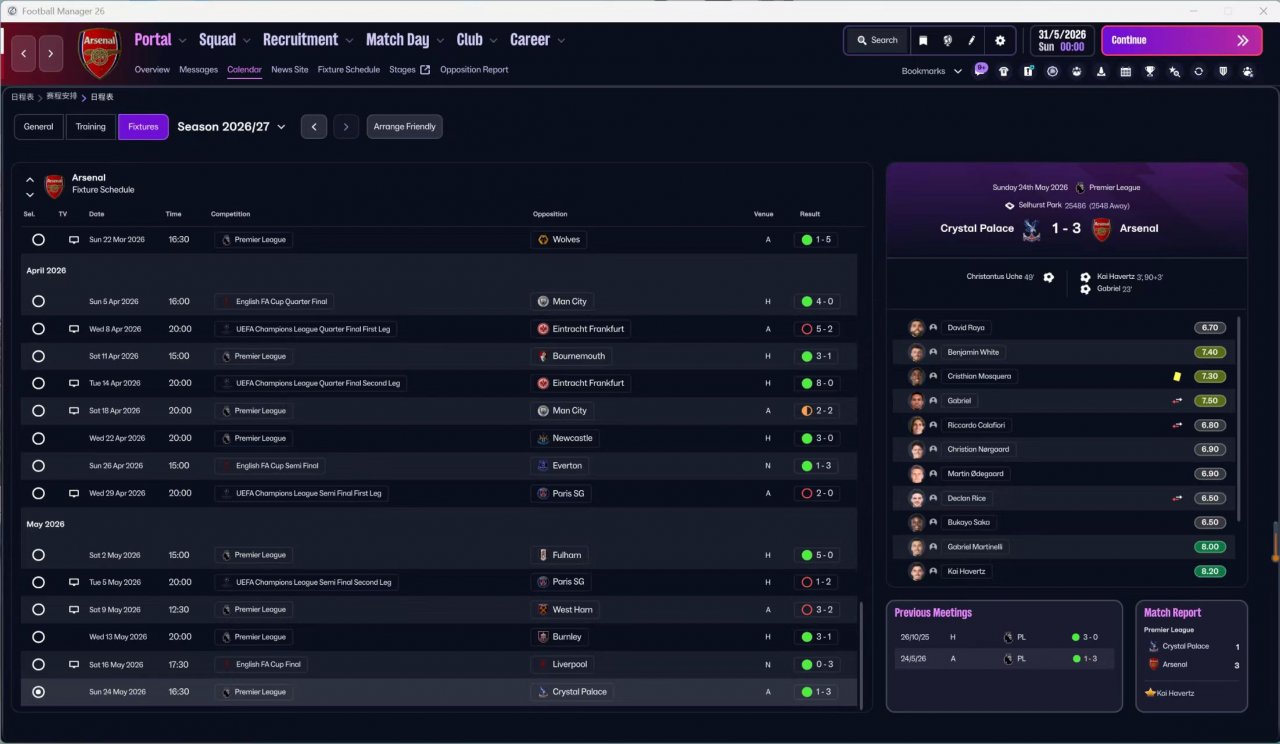Click the star search scouting icon
The image size is (1280, 744).
1174,71
